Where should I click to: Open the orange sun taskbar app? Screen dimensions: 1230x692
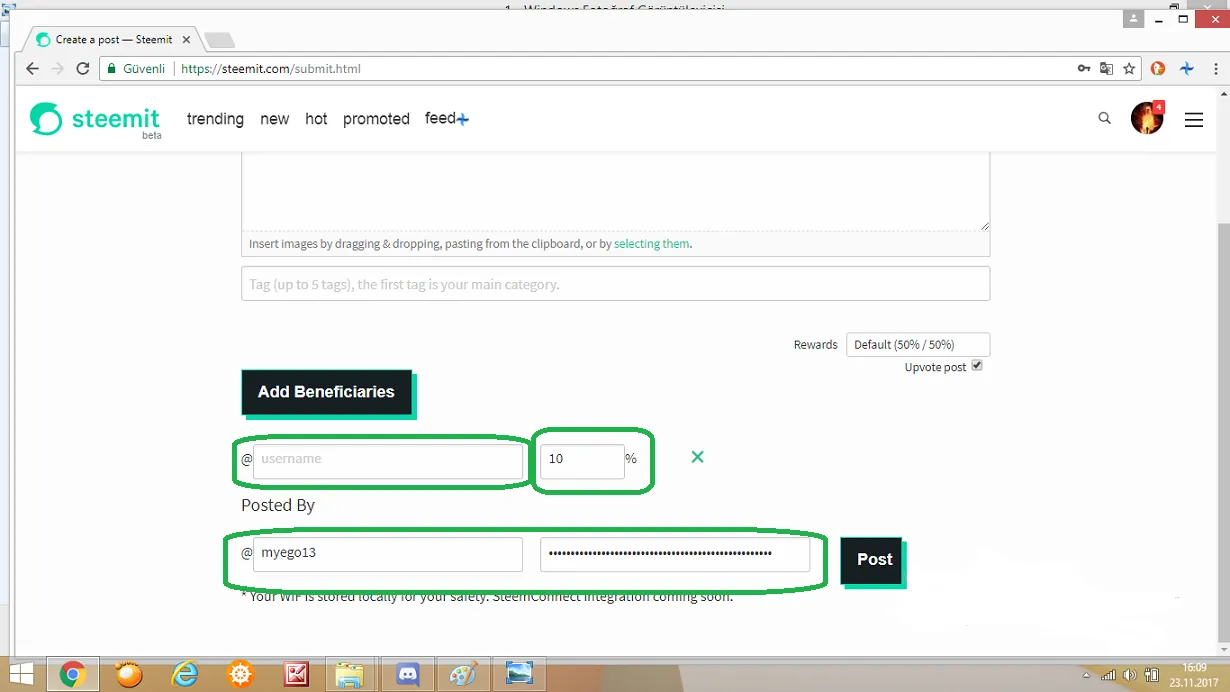pyautogui.click(x=128, y=675)
